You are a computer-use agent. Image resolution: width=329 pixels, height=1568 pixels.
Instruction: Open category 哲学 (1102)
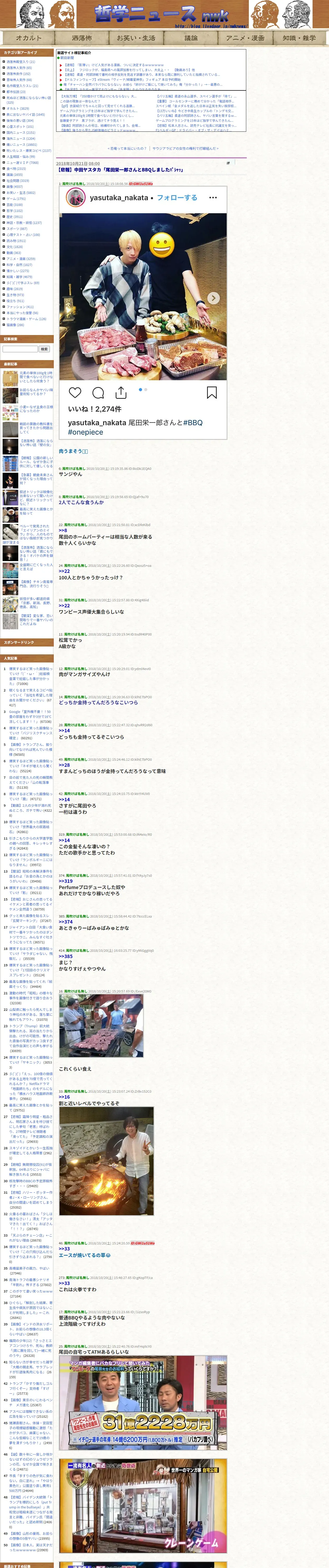coord(14,211)
